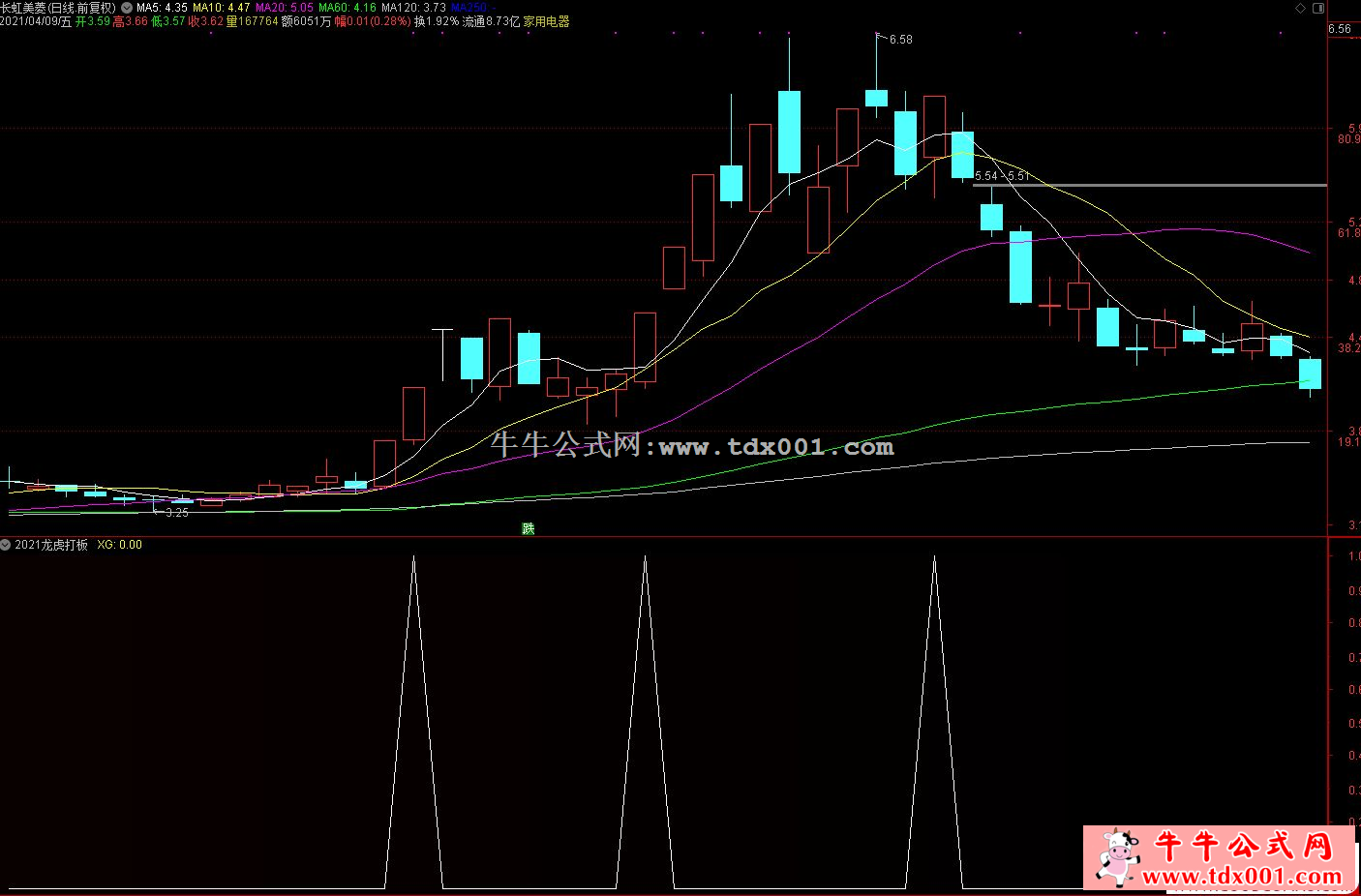The height and width of the screenshot is (896, 1361).
Task: Click the 5.54 - 5.51 gap label
Action: point(1002,176)
